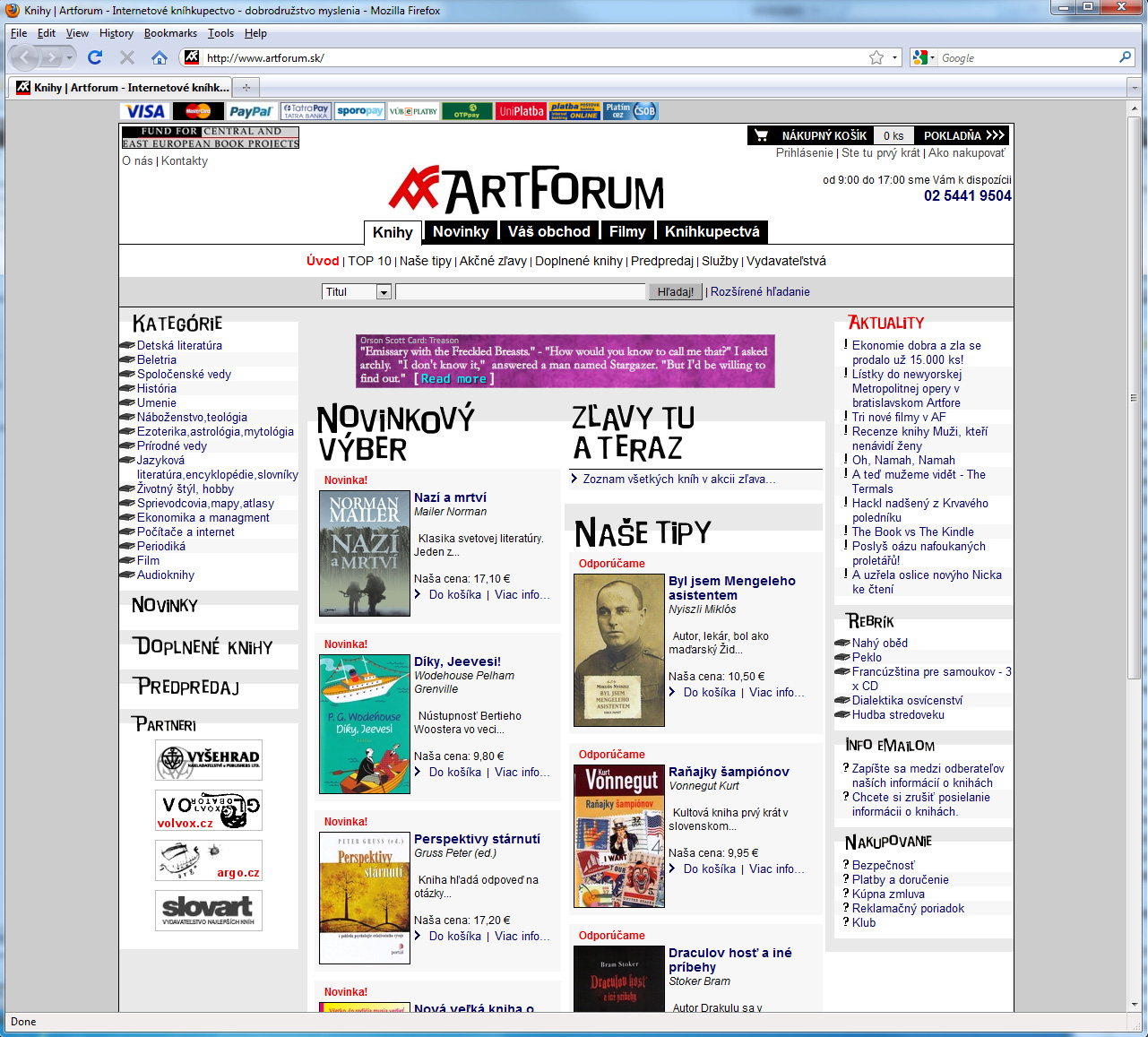Open the argo.cz partner logo
The image size is (1148, 1037).
tap(209, 860)
